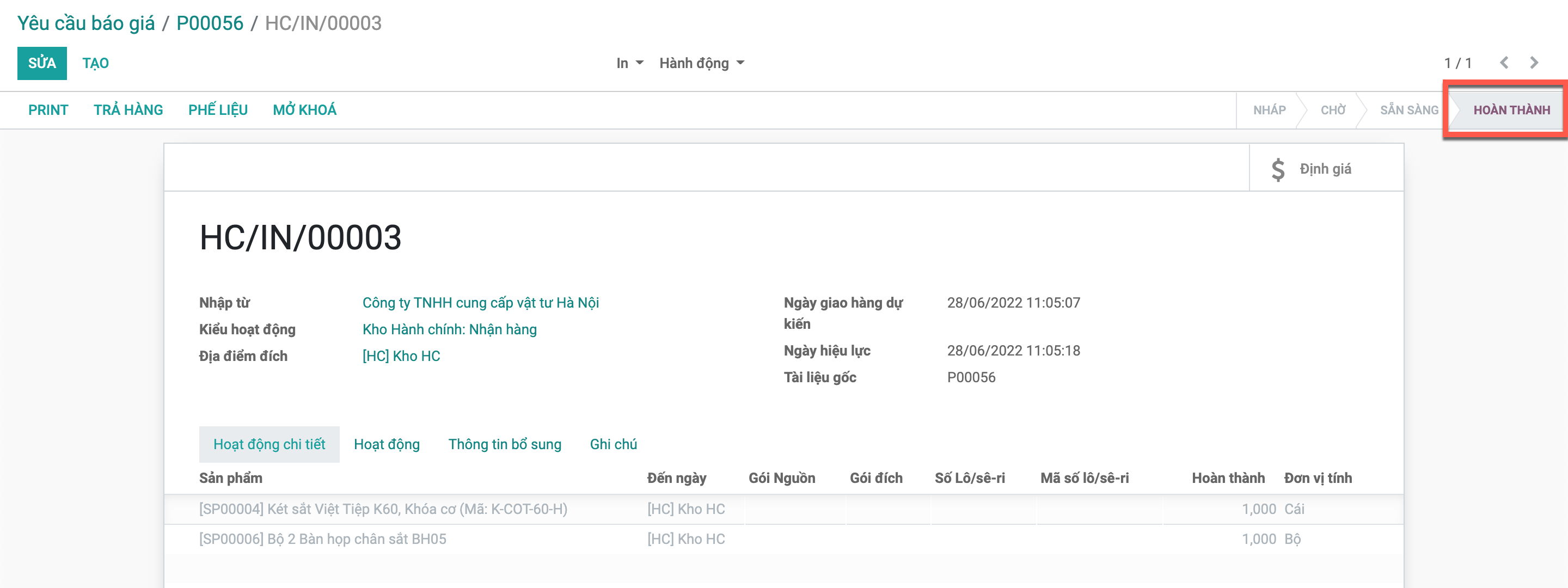Select the Ghi chú tab
1568x588 pixels.
[x=613, y=444]
